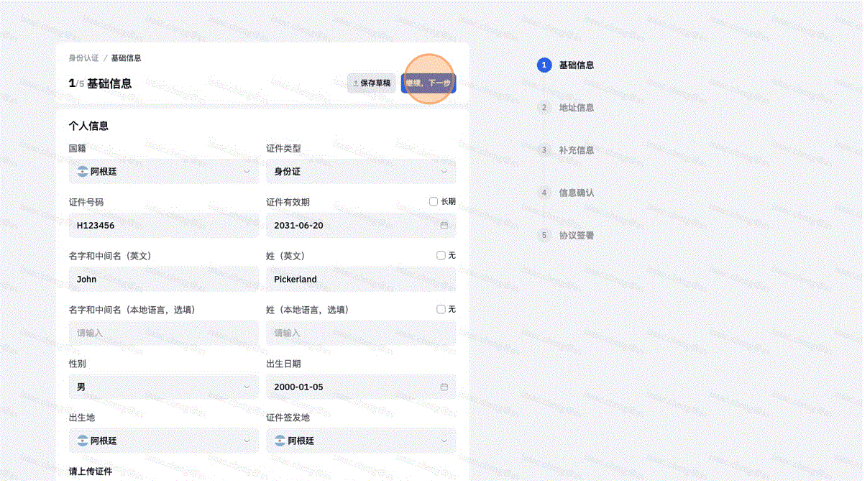The height and width of the screenshot is (481, 864).
Task: Select 信息确认 step in sidebar
Action: [576, 192]
